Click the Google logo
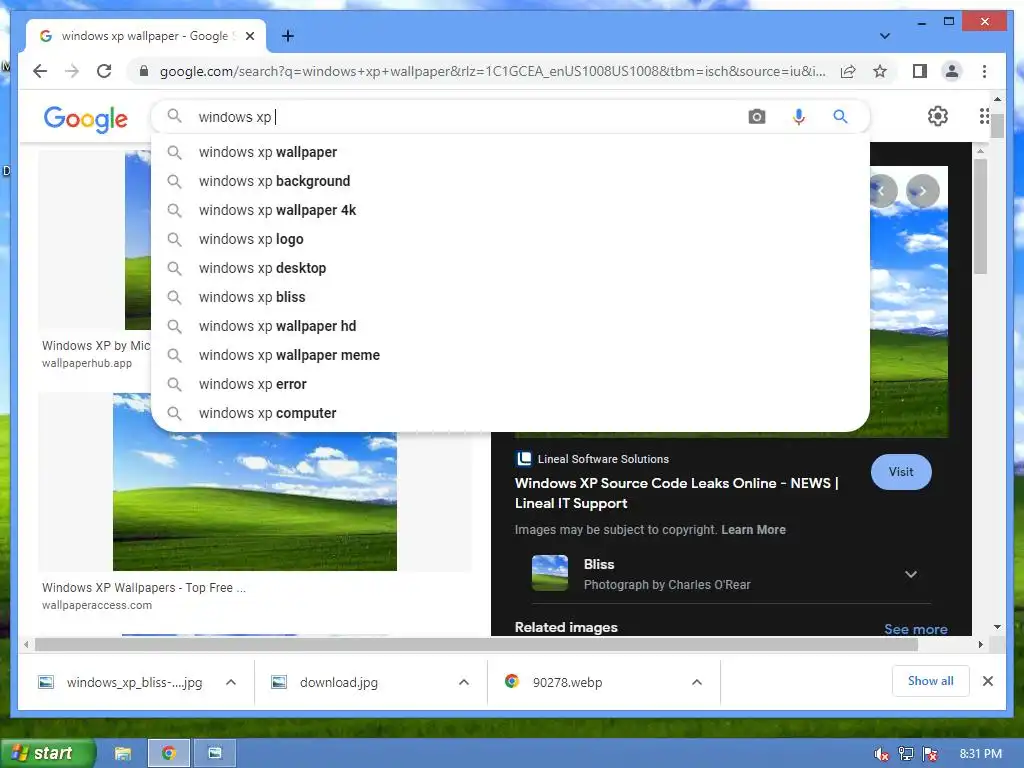This screenshot has height=768, width=1024. coord(86,119)
